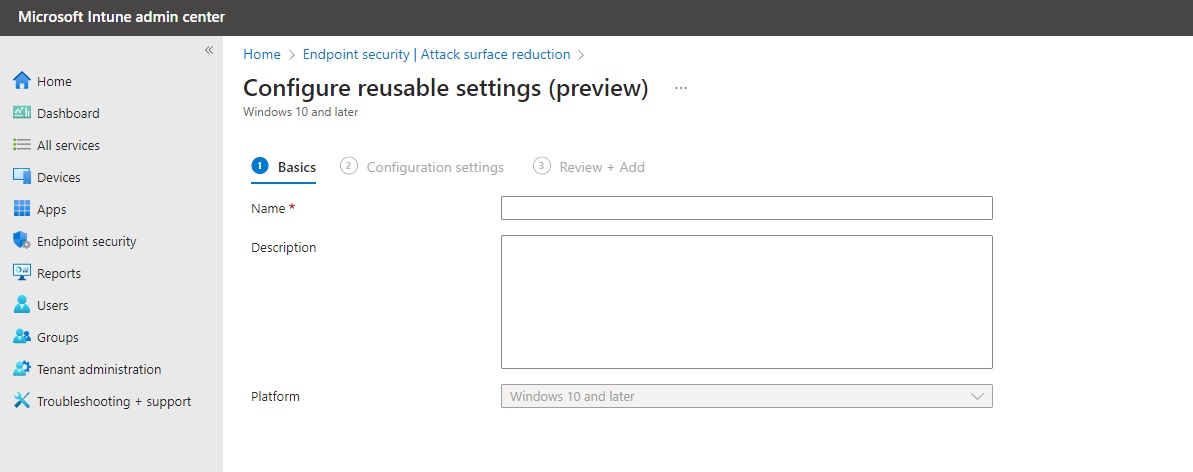Open Endpoint security | Attack surface reduction breadcrumb

pos(437,55)
